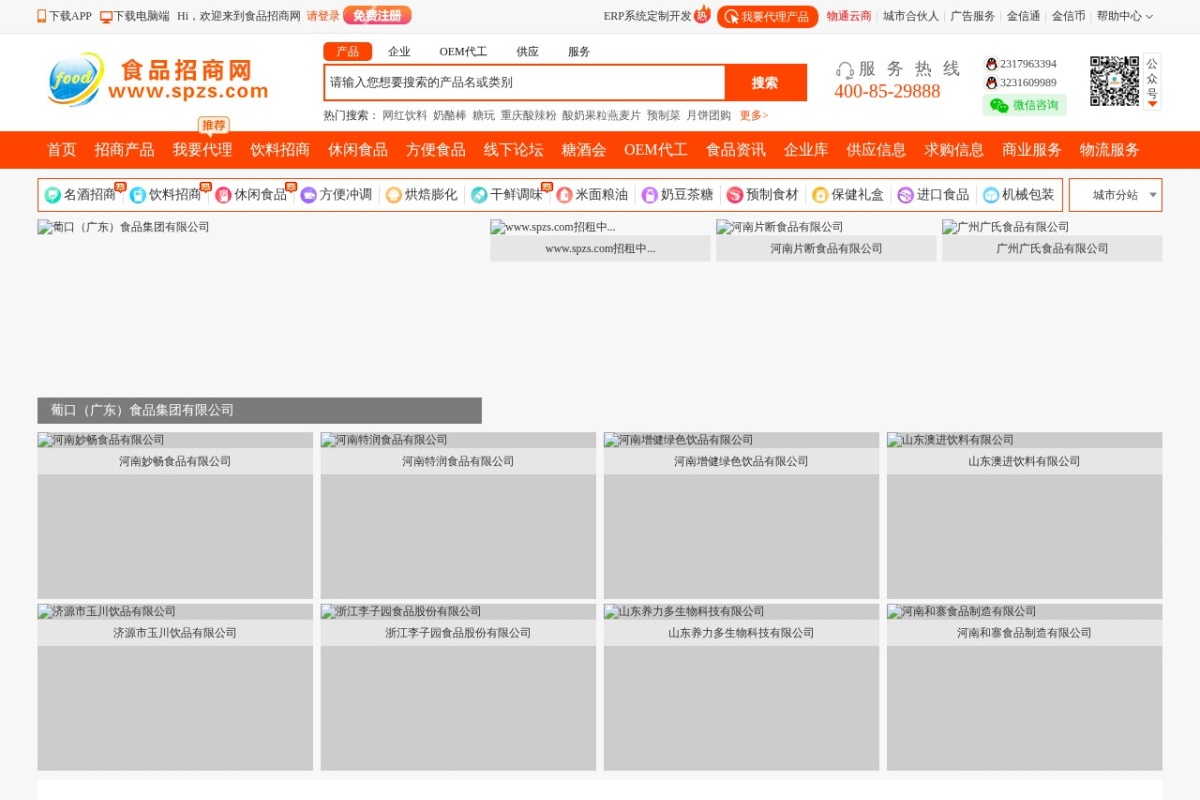Open 物流服务 in main navigation
The height and width of the screenshot is (800, 1200).
[x=1110, y=150]
